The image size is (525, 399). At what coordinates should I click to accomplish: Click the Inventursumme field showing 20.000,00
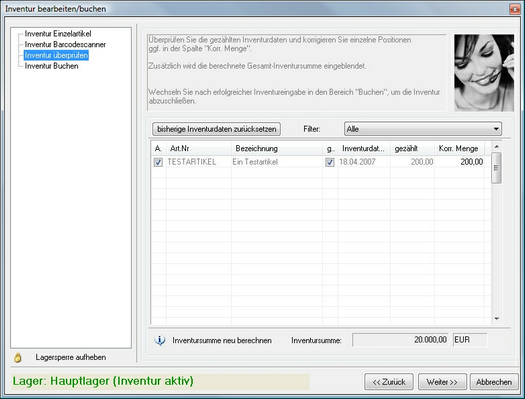(400, 340)
